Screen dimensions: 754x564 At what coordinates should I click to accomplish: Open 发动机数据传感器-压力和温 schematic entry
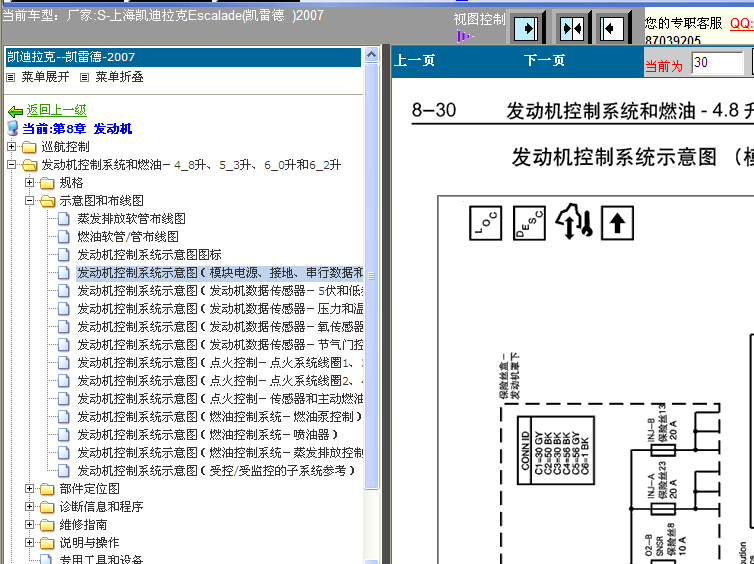tap(220, 309)
